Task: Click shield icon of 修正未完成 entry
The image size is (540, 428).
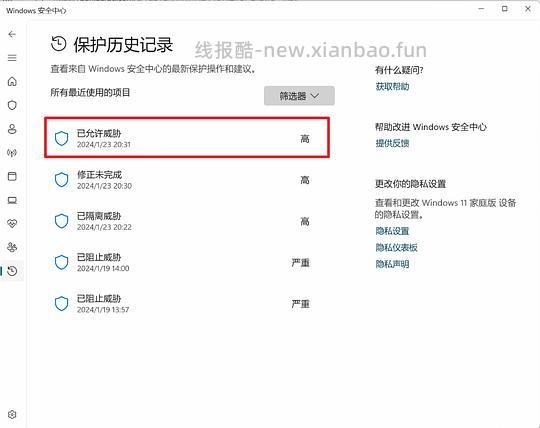Action: point(62,180)
